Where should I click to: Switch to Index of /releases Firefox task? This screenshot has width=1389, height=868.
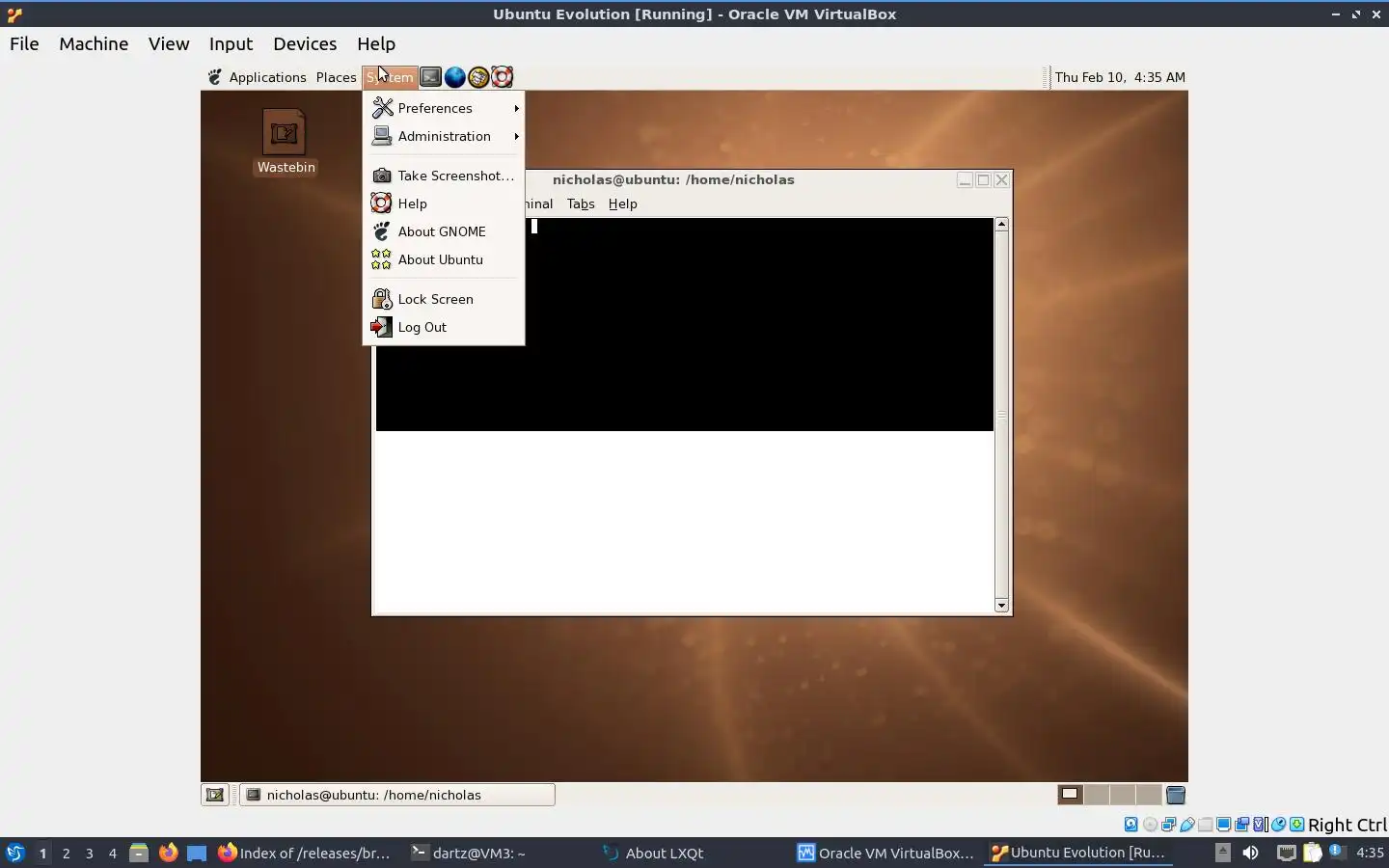coord(305,853)
